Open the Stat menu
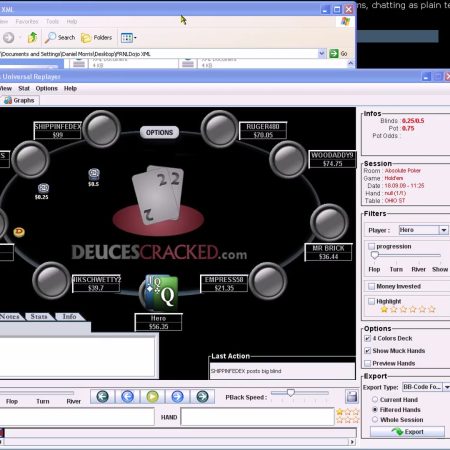Screen dimensions: 450x450 point(24,88)
